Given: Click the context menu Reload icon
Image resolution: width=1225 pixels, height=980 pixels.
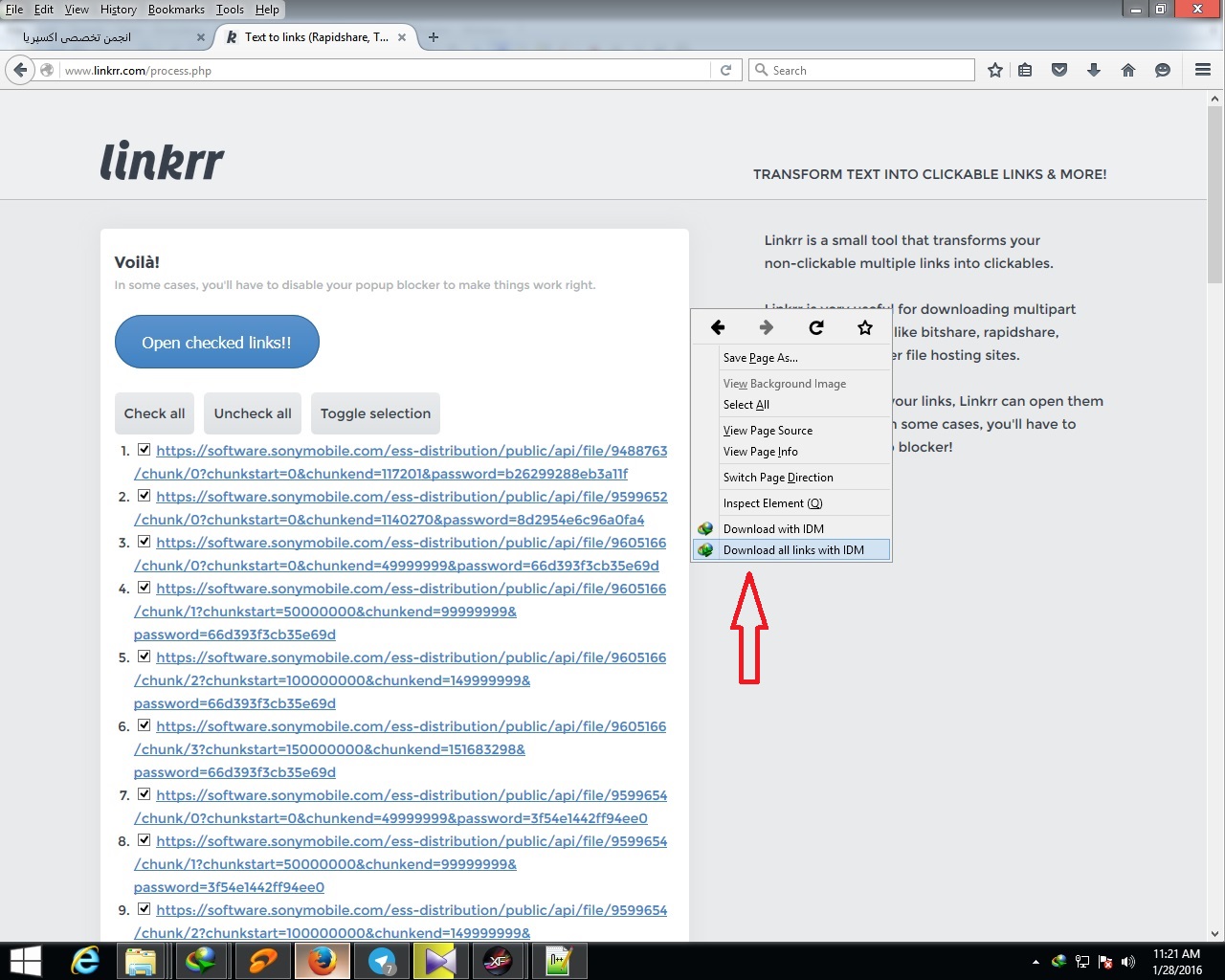Looking at the screenshot, I should click(816, 327).
